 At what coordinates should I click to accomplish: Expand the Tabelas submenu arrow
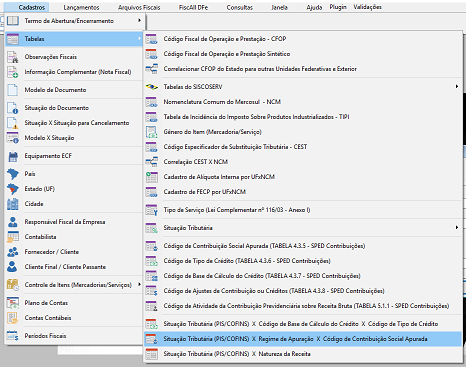(x=139, y=39)
